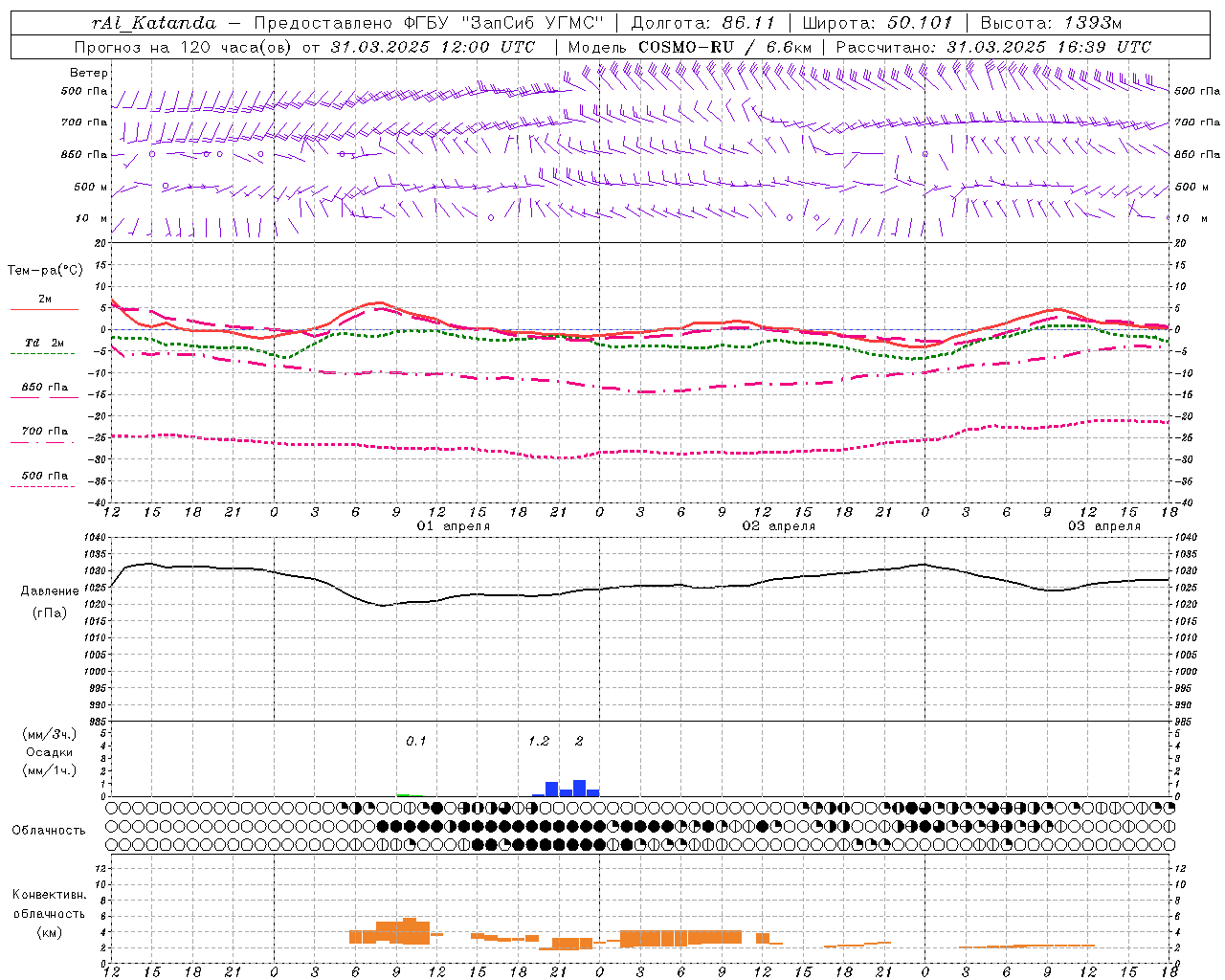The image size is (1225, 980).
Task: Click the Модель COSMO-RU / 6.6км label
Action: (x=690, y=47)
